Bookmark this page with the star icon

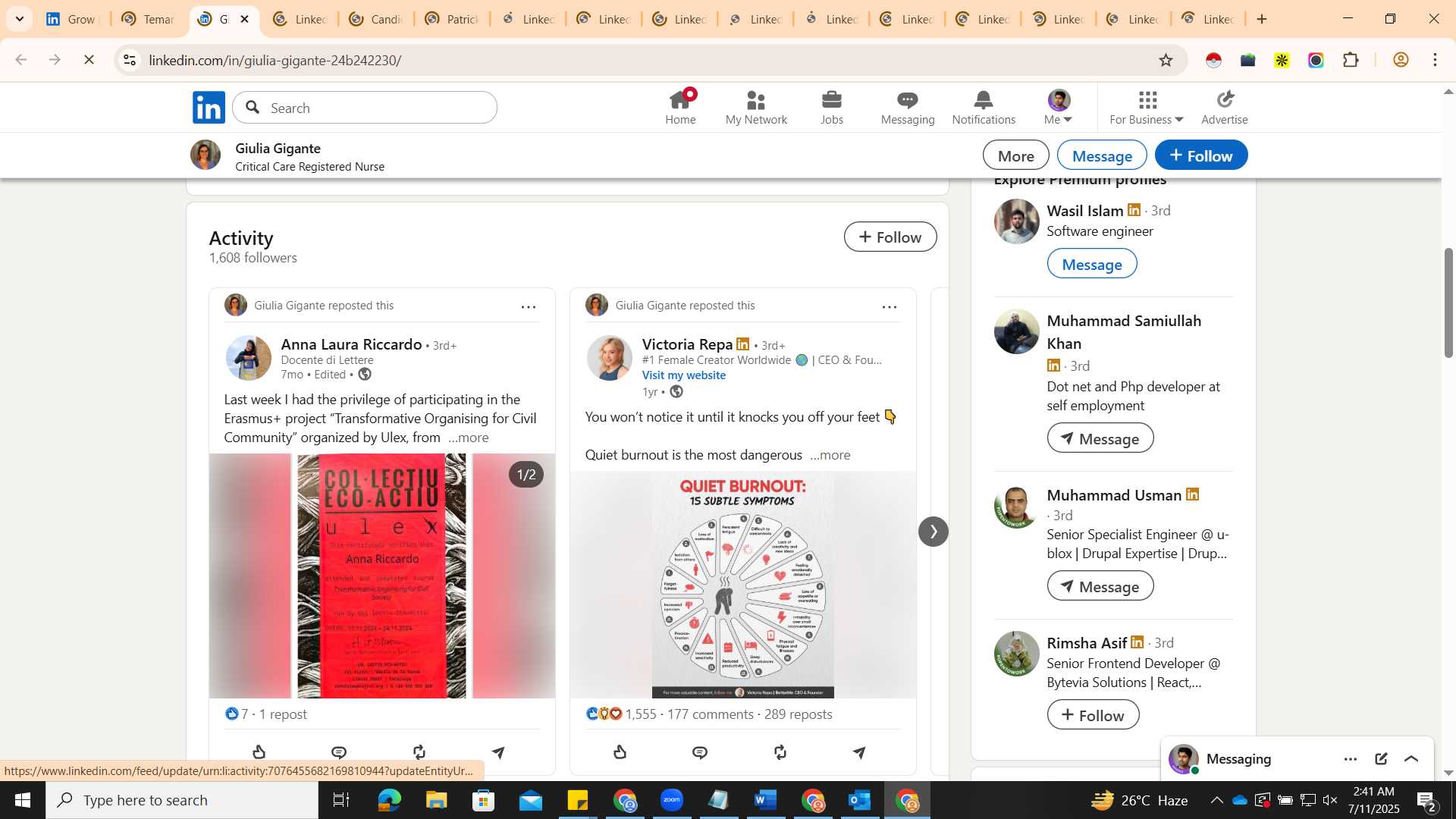[1166, 60]
